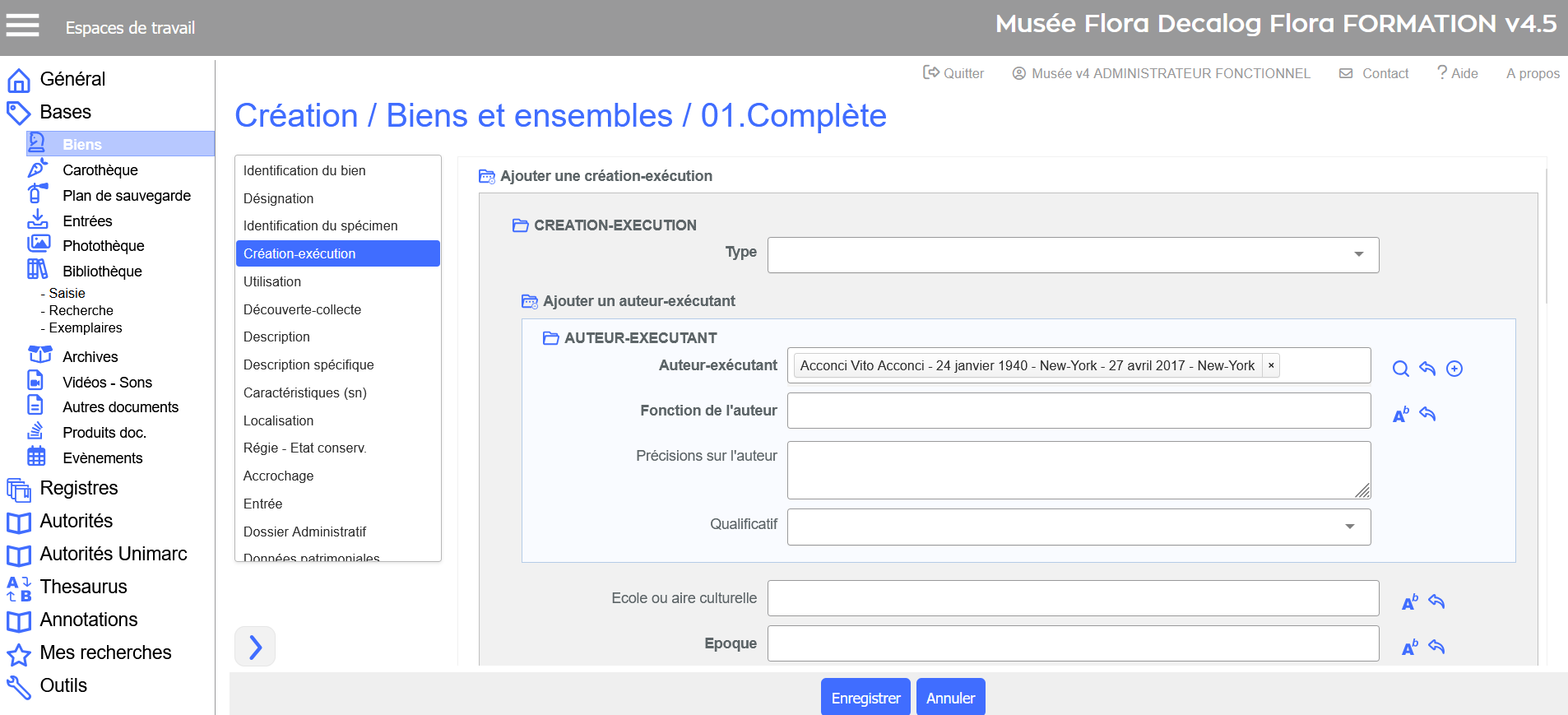
Task: Click the Annuler button
Action: [x=950, y=698]
